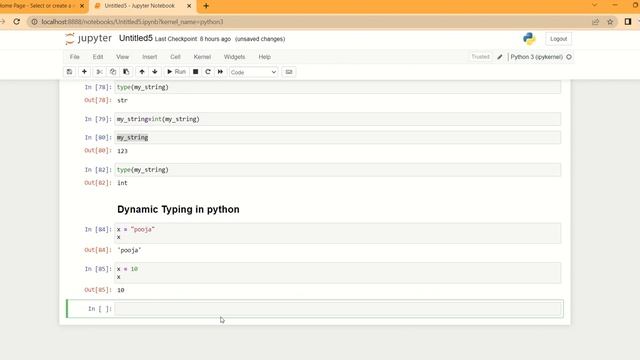This screenshot has height=360, width=640.
Task: Paste cells below icon
Action: (x=126, y=72)
